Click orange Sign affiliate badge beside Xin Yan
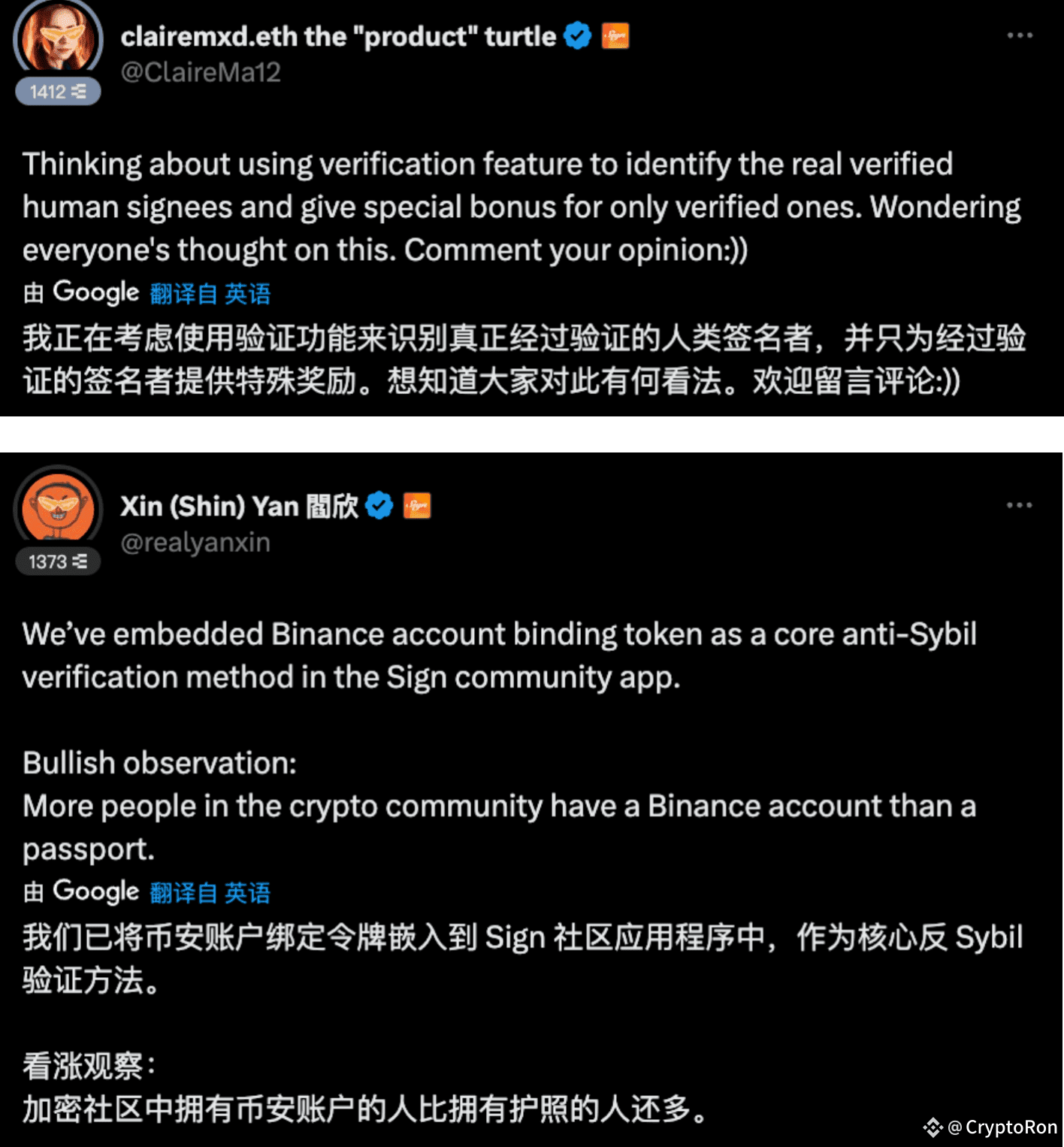The width and height of the screenshot is (1064, 1147). [x=417, y=506]
